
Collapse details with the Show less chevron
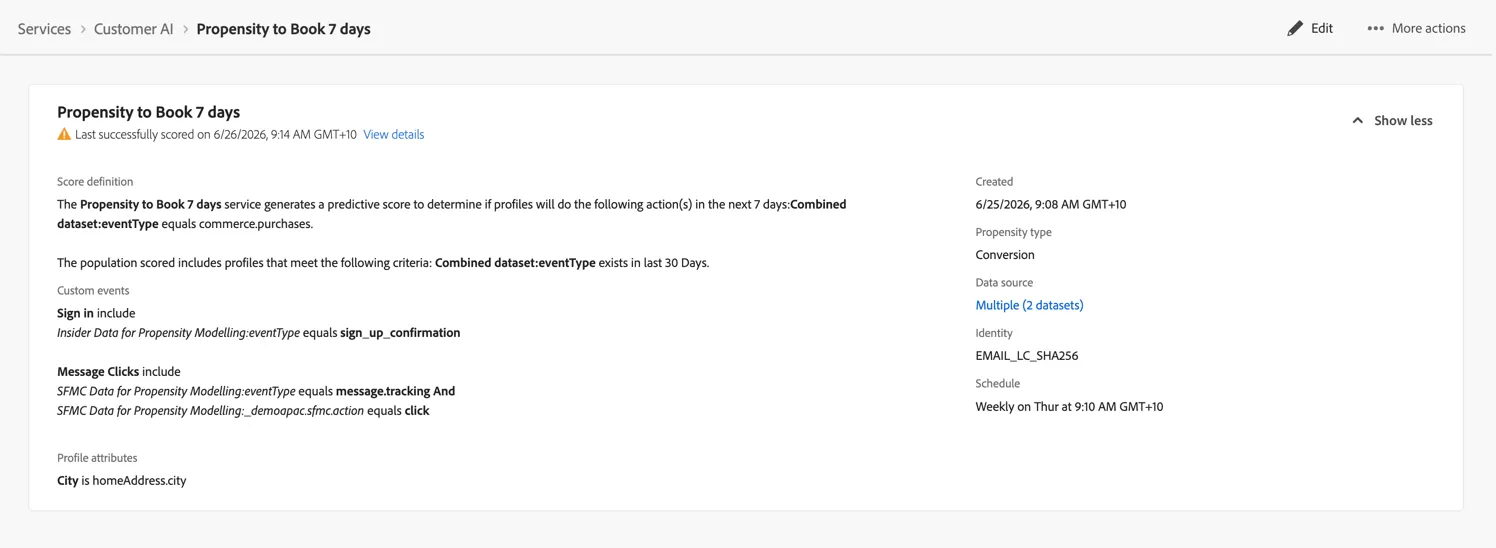1357,120
